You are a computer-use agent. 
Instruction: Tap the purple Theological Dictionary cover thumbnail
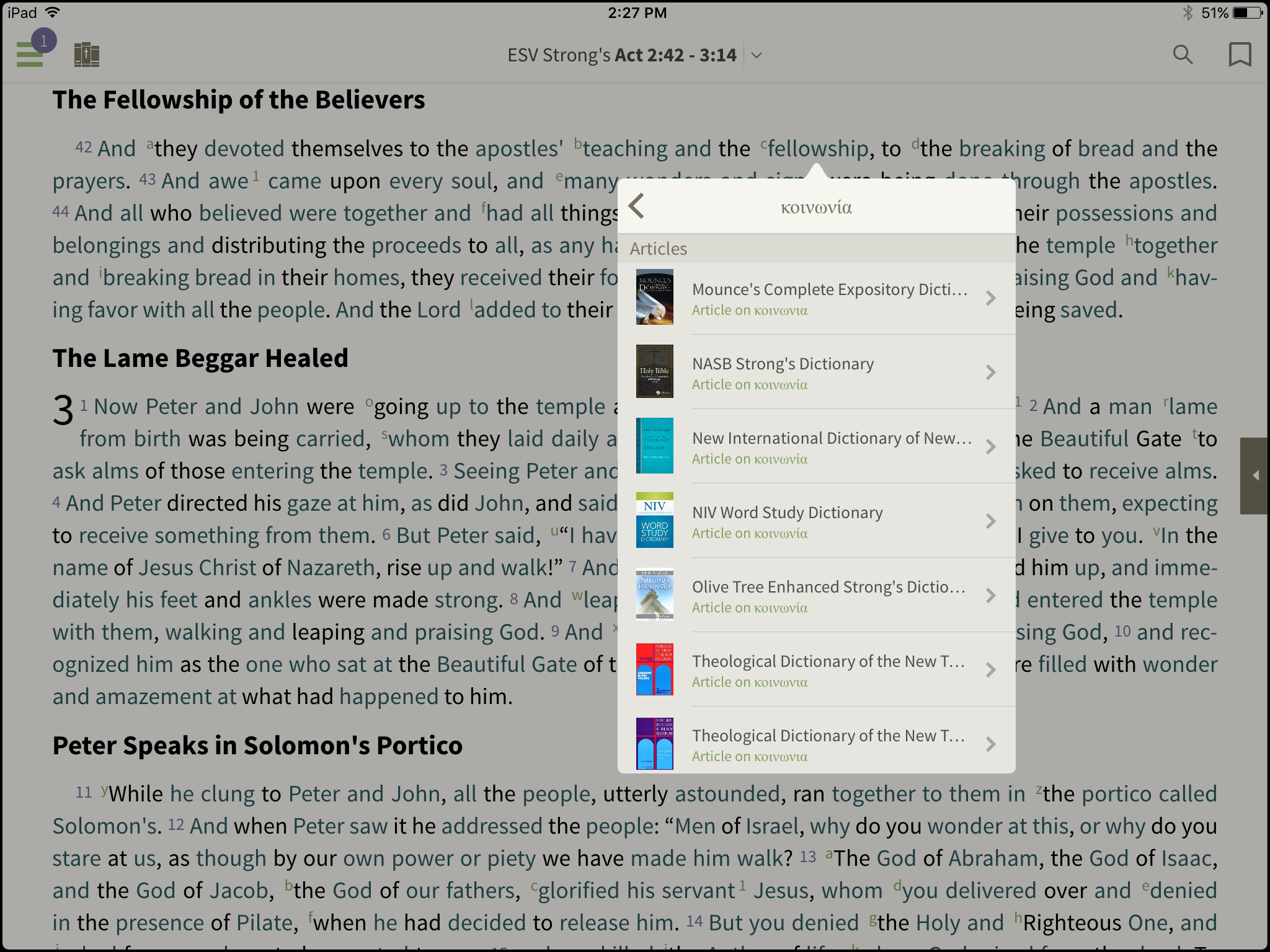click(x=655, y=743)
